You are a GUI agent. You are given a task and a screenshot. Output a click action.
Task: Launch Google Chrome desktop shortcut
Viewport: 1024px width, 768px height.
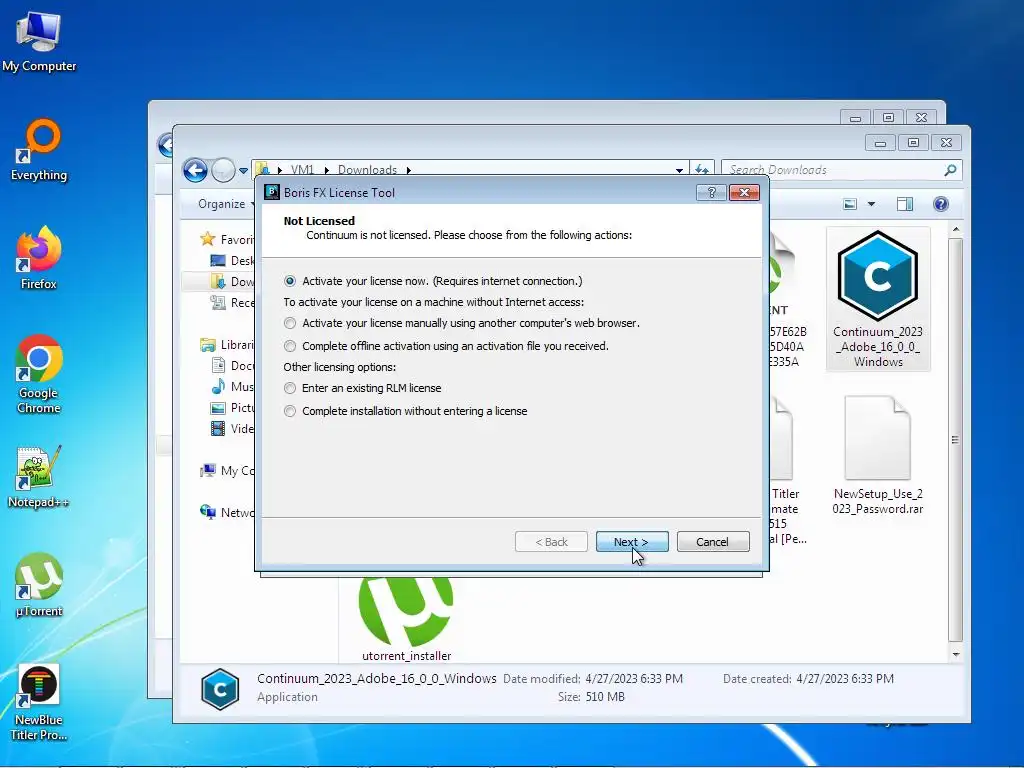click(39, 374)
